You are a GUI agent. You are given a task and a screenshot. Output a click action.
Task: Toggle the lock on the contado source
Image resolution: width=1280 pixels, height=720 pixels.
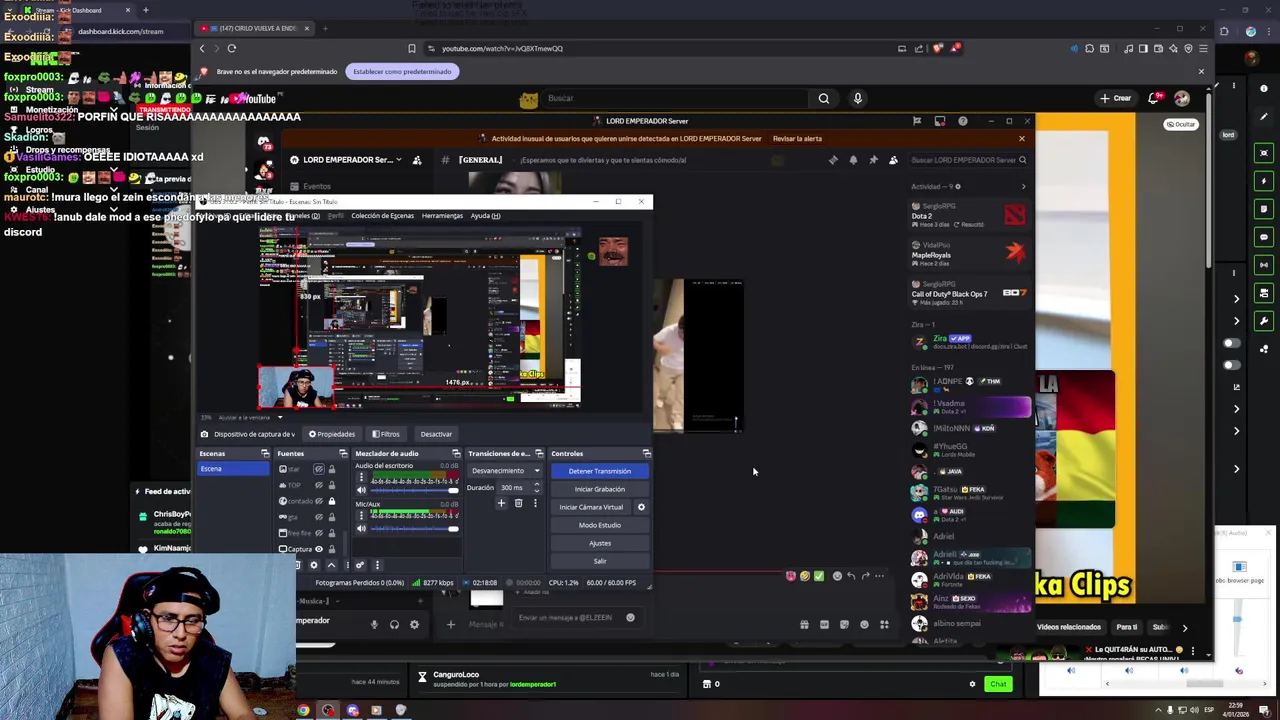(x=331, y=501)
